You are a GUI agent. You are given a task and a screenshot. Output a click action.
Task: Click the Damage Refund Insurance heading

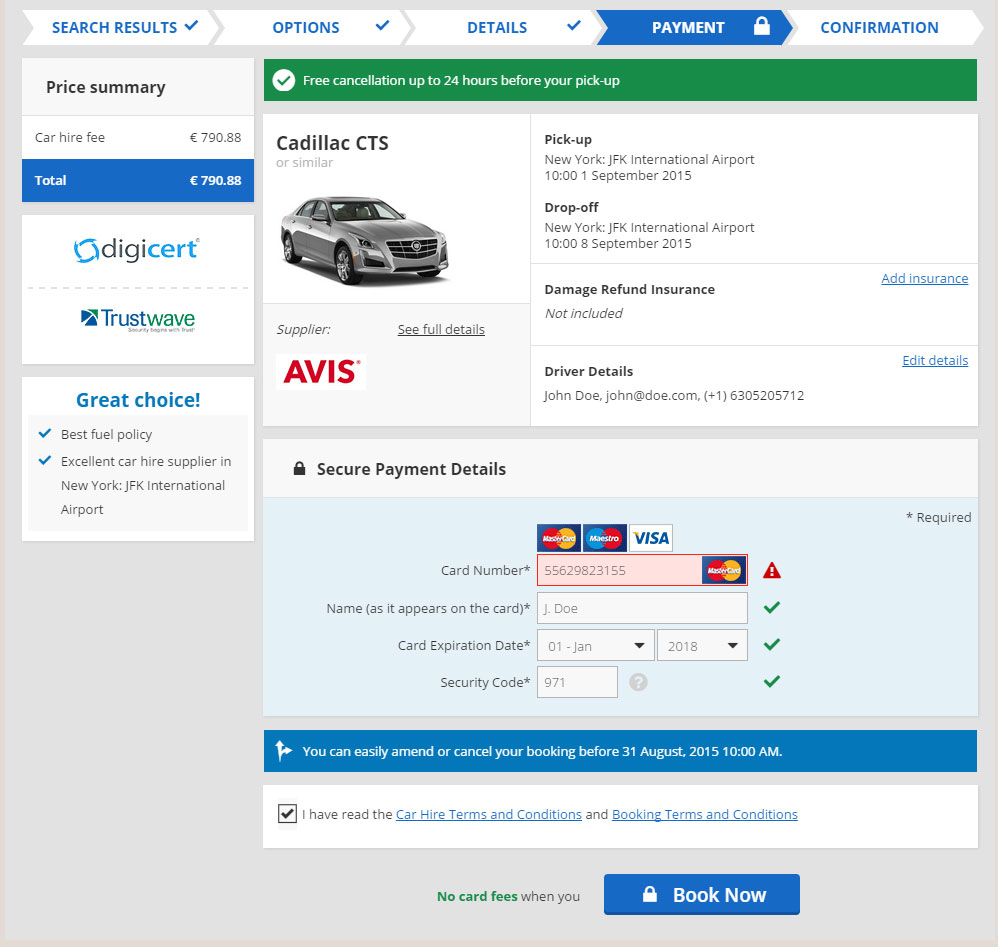tap(629, 289)
